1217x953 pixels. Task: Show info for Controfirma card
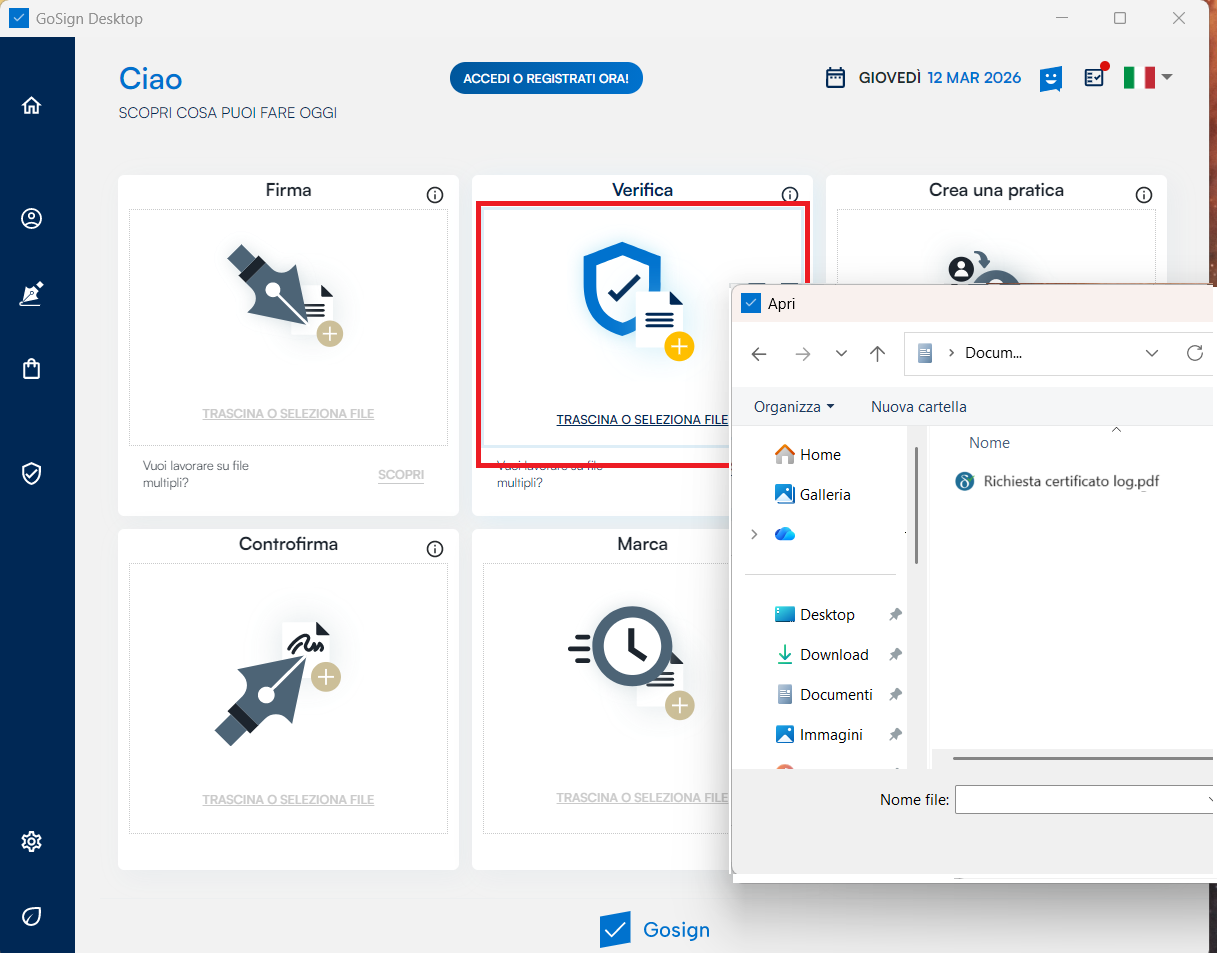[x=435, y=549]
